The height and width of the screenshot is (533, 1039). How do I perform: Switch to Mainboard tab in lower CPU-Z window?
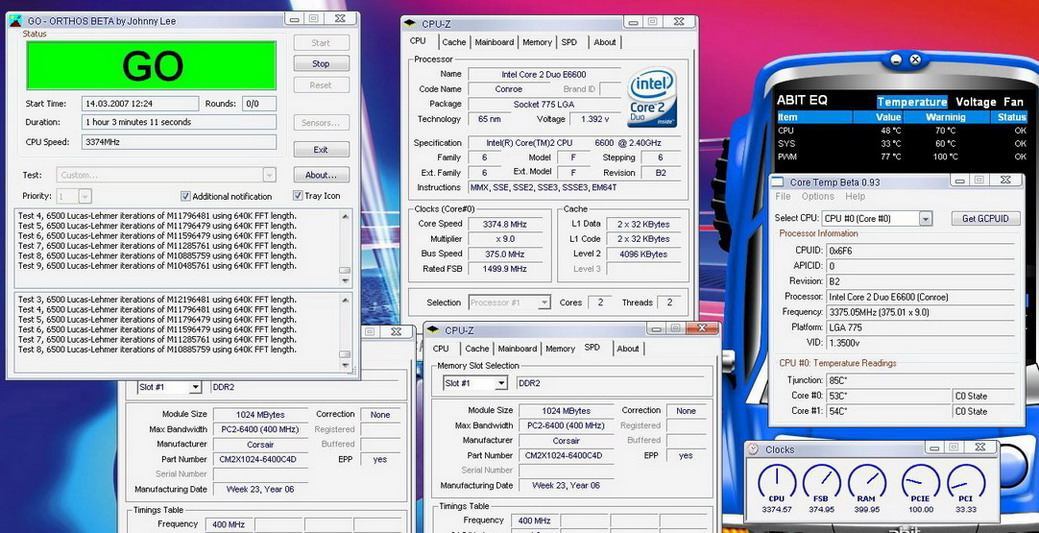pos(518,349)
